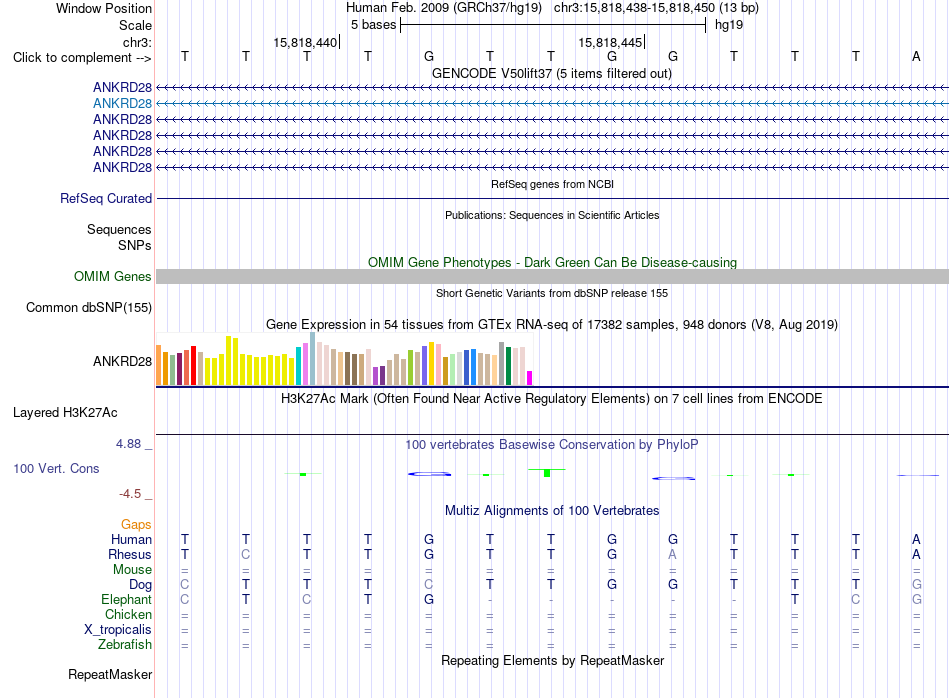Select the Scale track label
The height and width of the screenshot is (698, 950).
coord(135,25)
